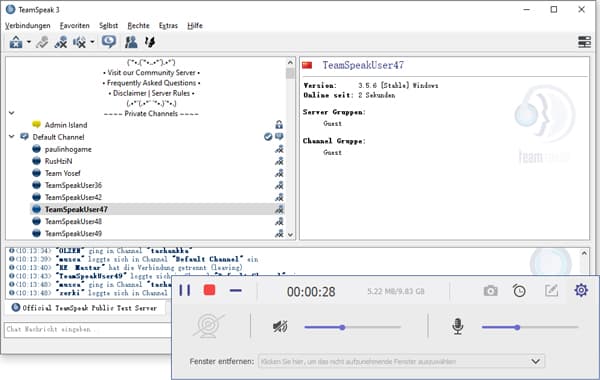Open the Selbst menu
This screenshot has width=600, height=380.
coord(108,26)
